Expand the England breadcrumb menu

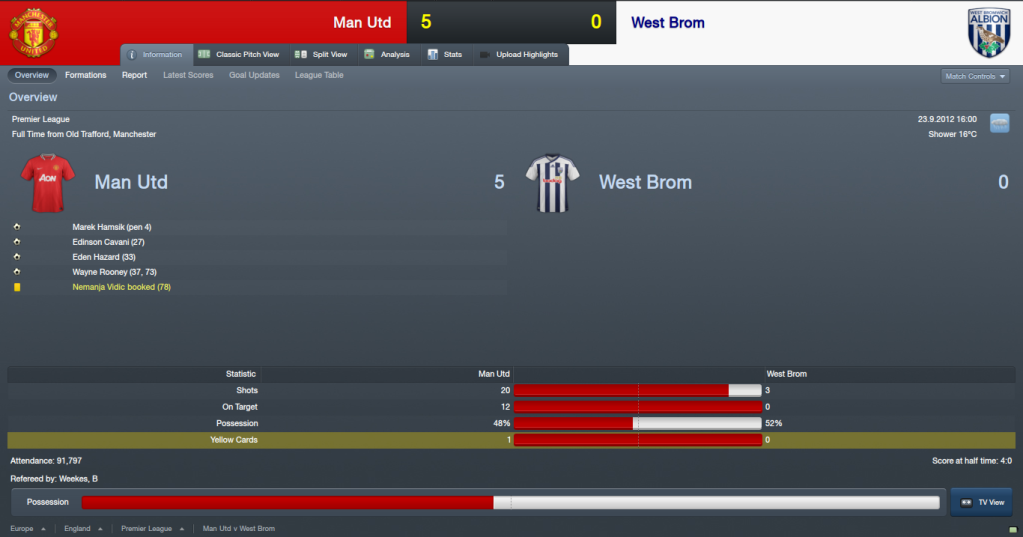[84, 529]
